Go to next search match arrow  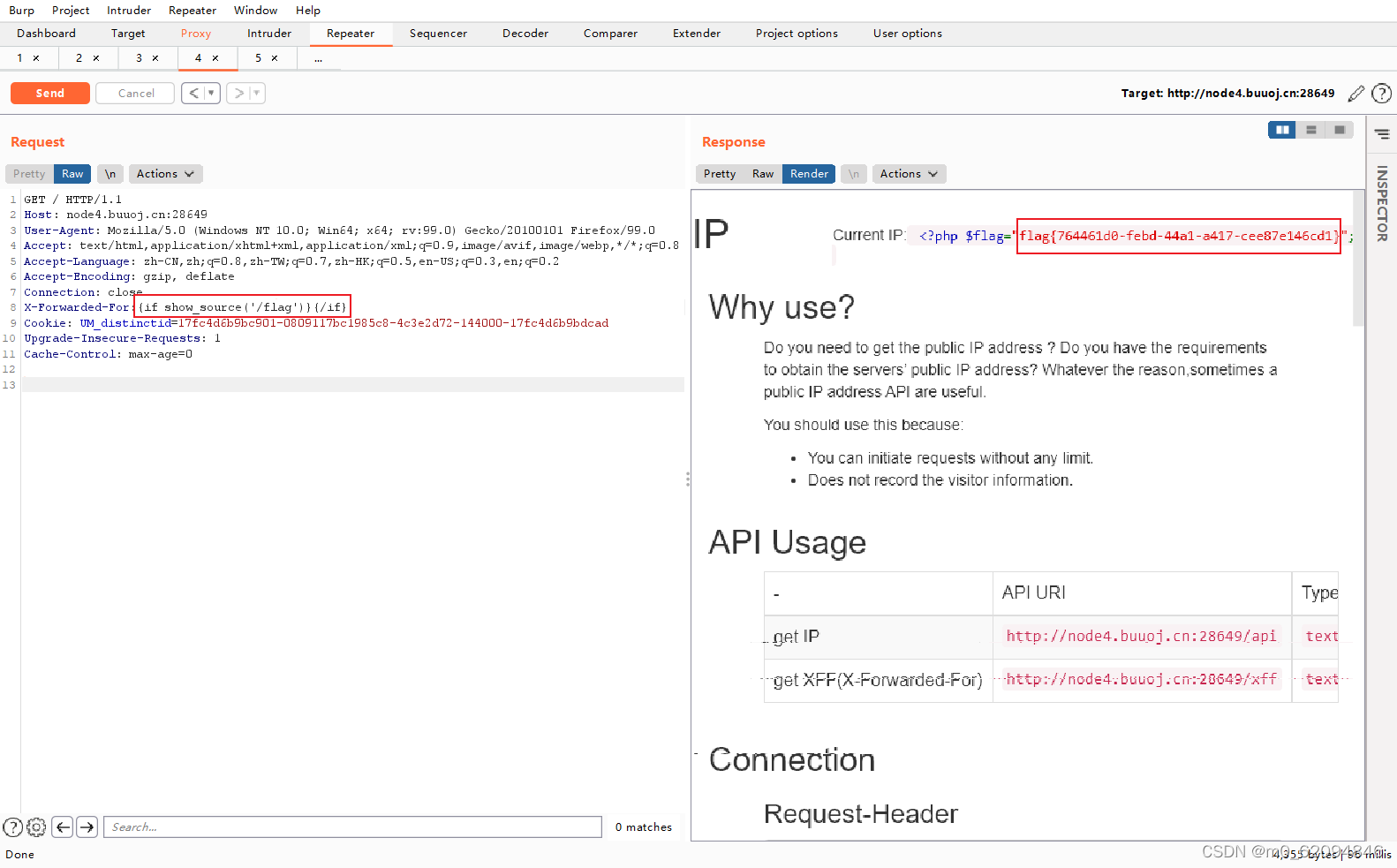87,827
